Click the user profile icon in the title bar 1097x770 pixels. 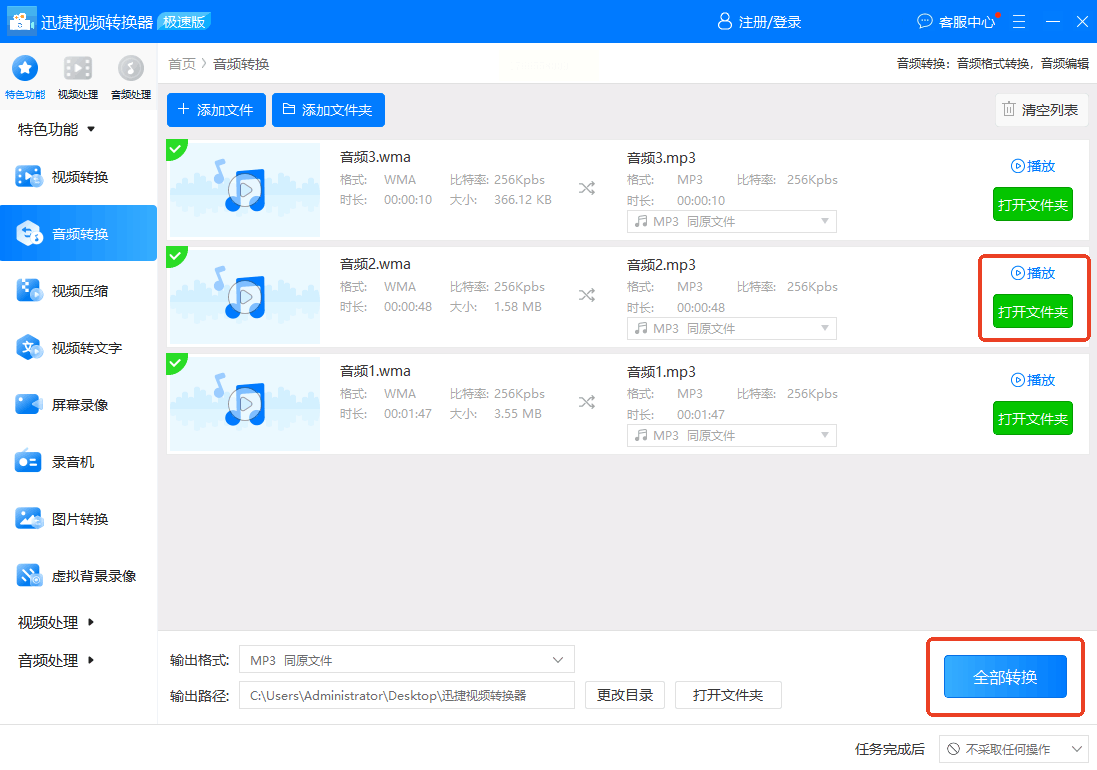tap(725, 22)
